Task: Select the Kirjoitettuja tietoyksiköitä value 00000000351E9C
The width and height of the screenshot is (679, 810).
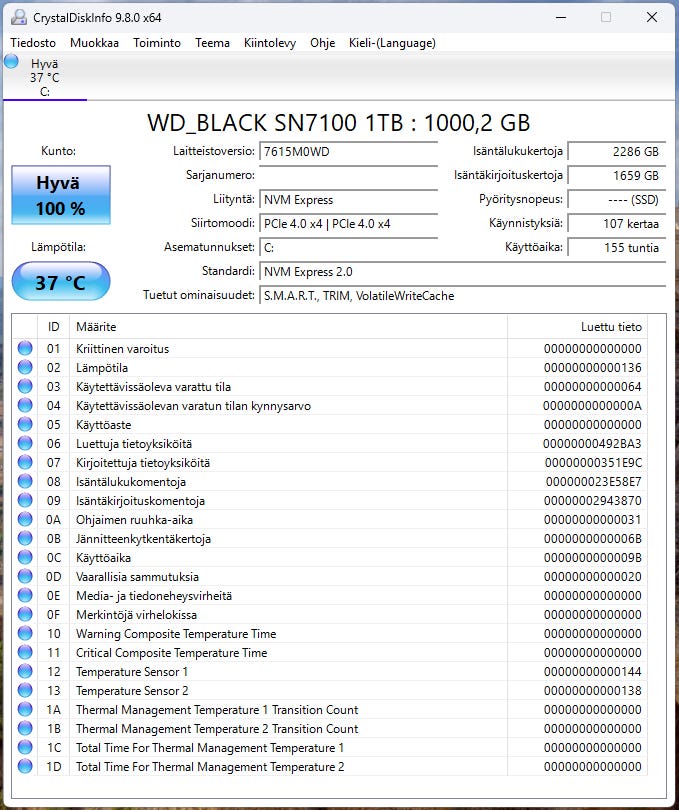Action: point(593,463)
